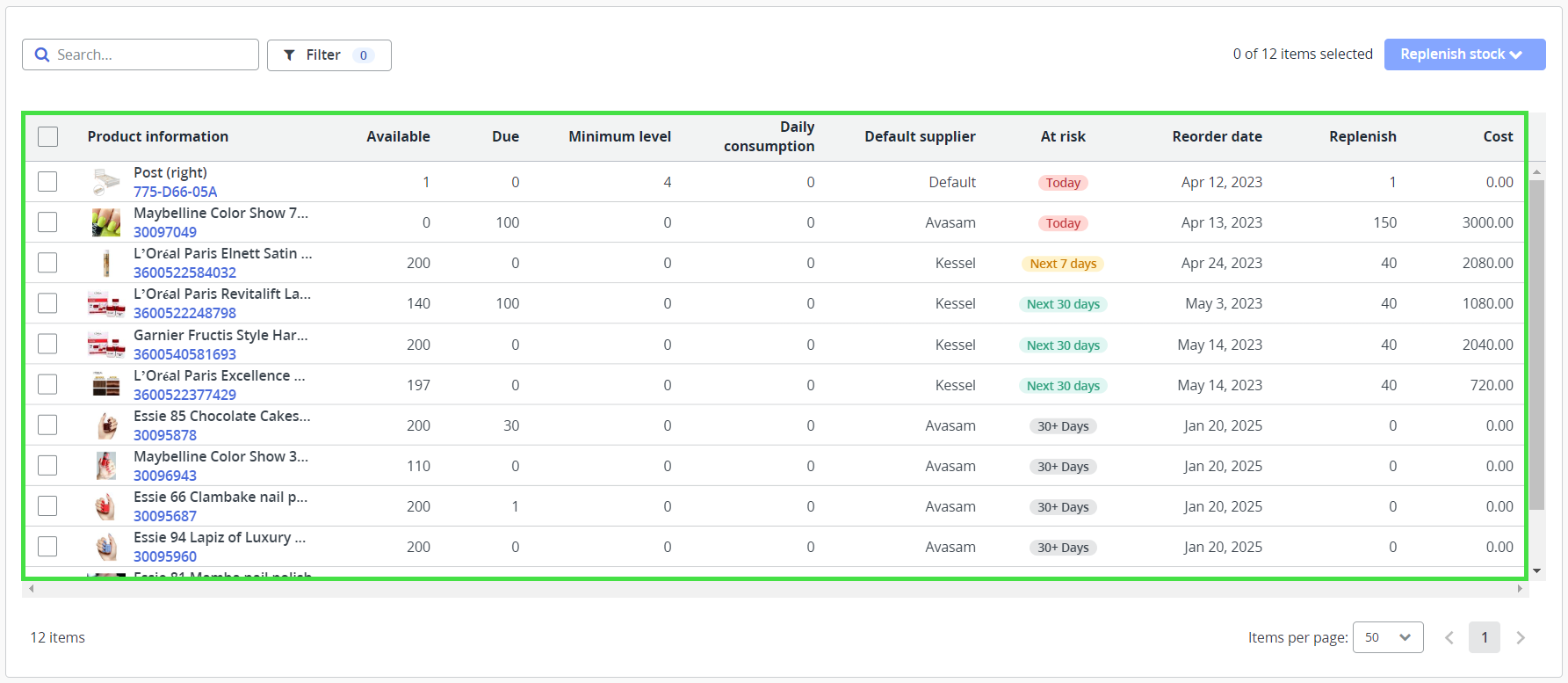Click the Essie 85 Chocolate Cakes thumbnail
Image resolution: width=1568 pixels, height=683 pixels.
[x=106, y=425]
